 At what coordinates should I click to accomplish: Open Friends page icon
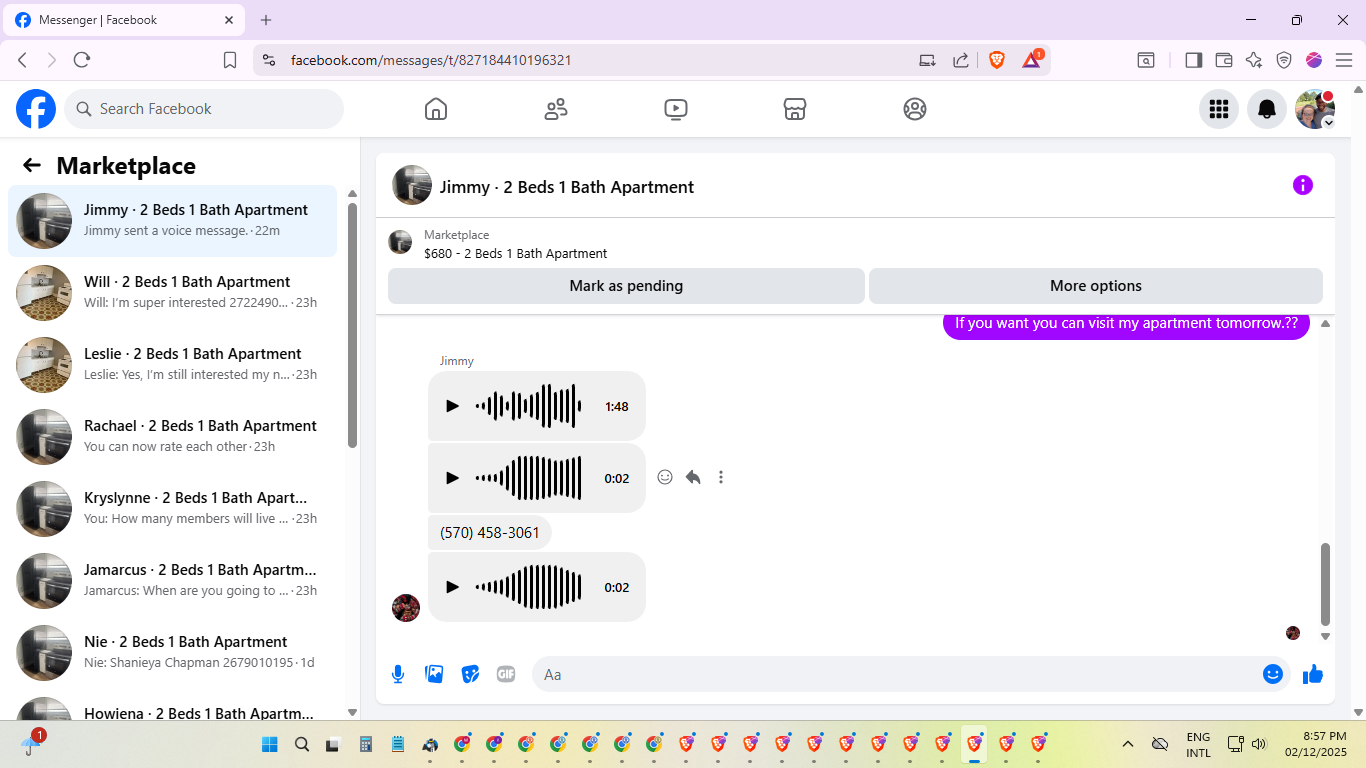click(556, 109)
